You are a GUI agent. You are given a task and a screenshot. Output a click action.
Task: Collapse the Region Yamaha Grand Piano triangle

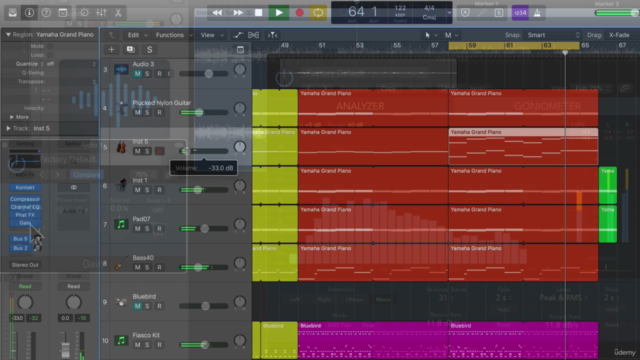coord(8,35)
